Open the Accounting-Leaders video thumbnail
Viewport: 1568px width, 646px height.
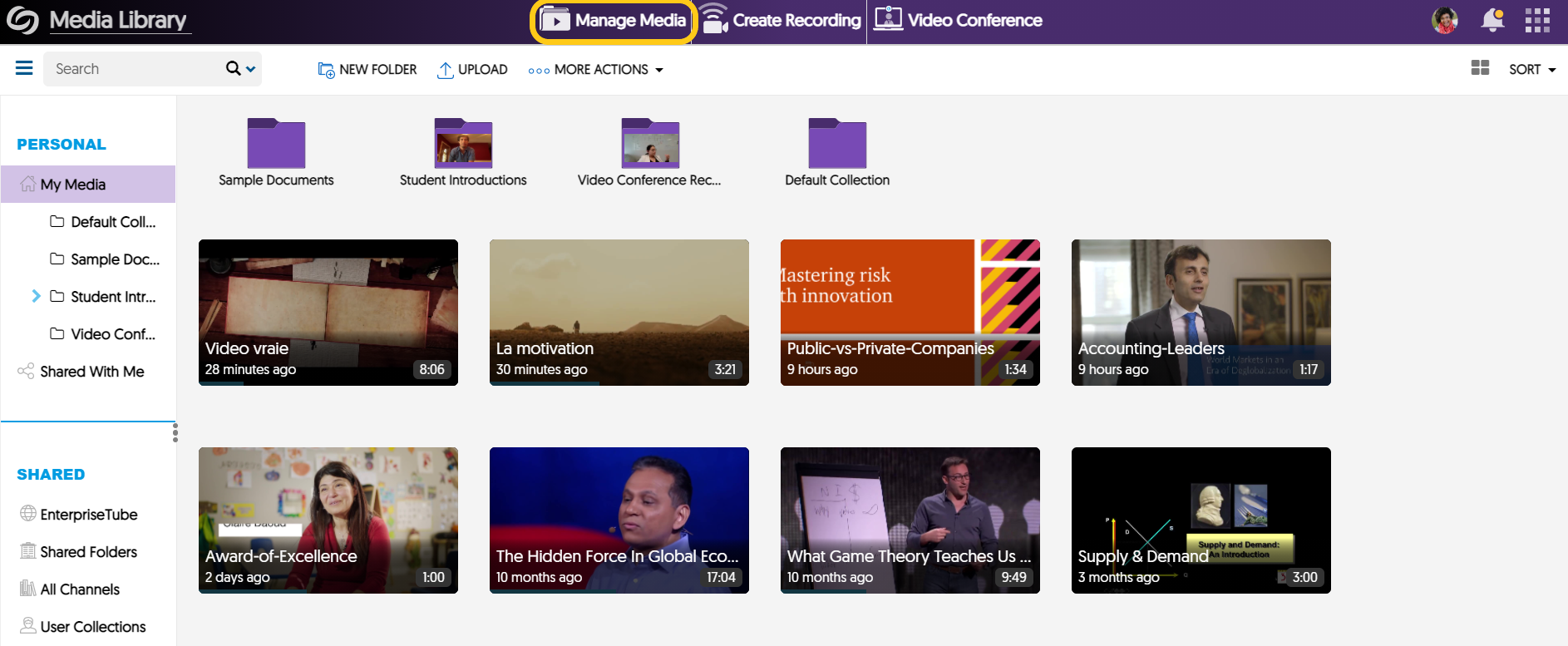coord(1201,312)
